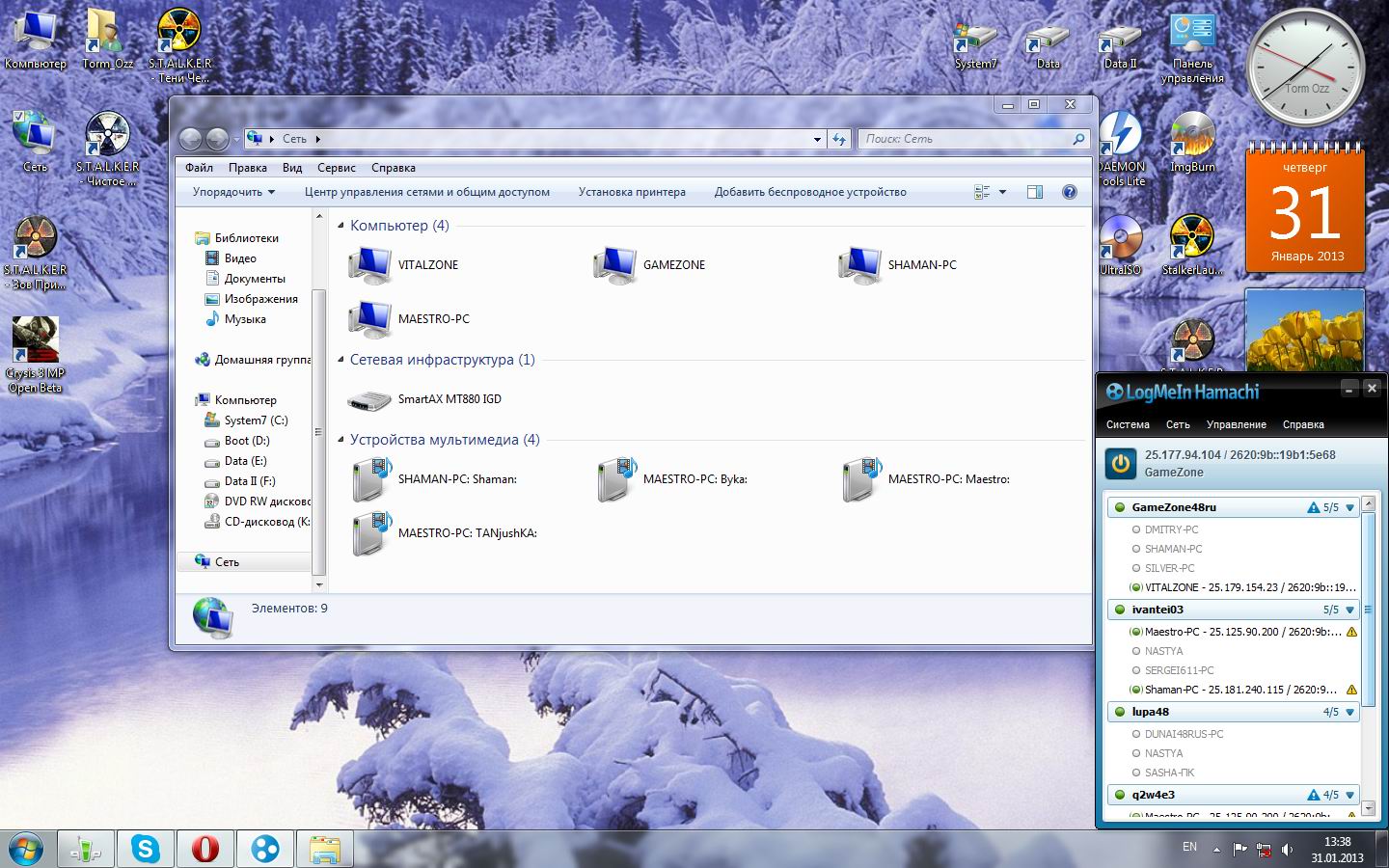Click the volume speaker tray icon
Image resolution: width=1389 pixels, height=868 pixels.
(x=1288, y=850)
